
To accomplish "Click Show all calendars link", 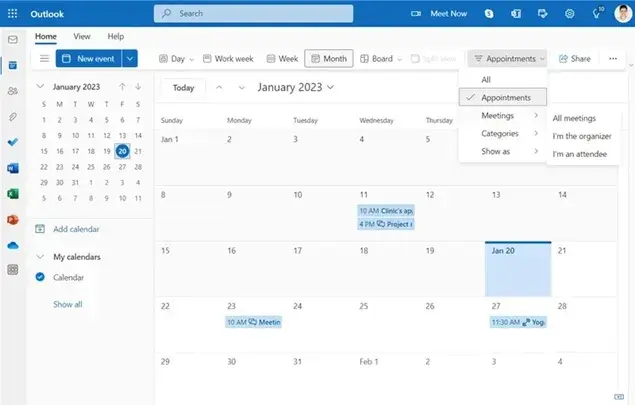I will point(68,304).
